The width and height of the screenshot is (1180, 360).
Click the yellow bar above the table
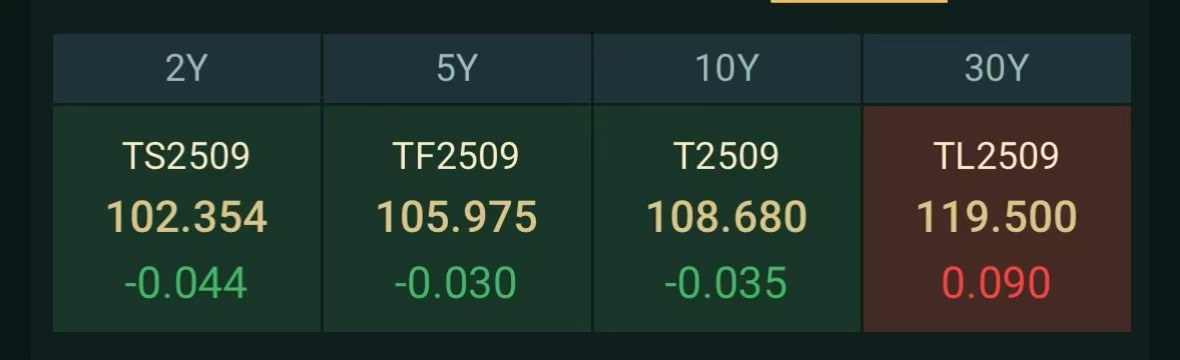tap(859, 2)
